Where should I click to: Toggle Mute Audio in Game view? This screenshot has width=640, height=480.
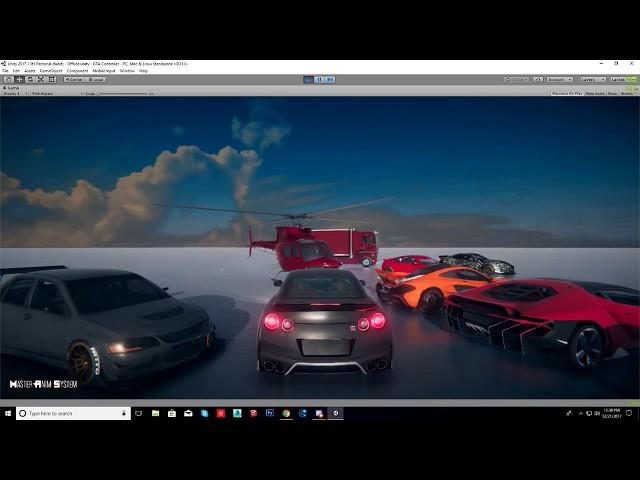coord(595,93)
